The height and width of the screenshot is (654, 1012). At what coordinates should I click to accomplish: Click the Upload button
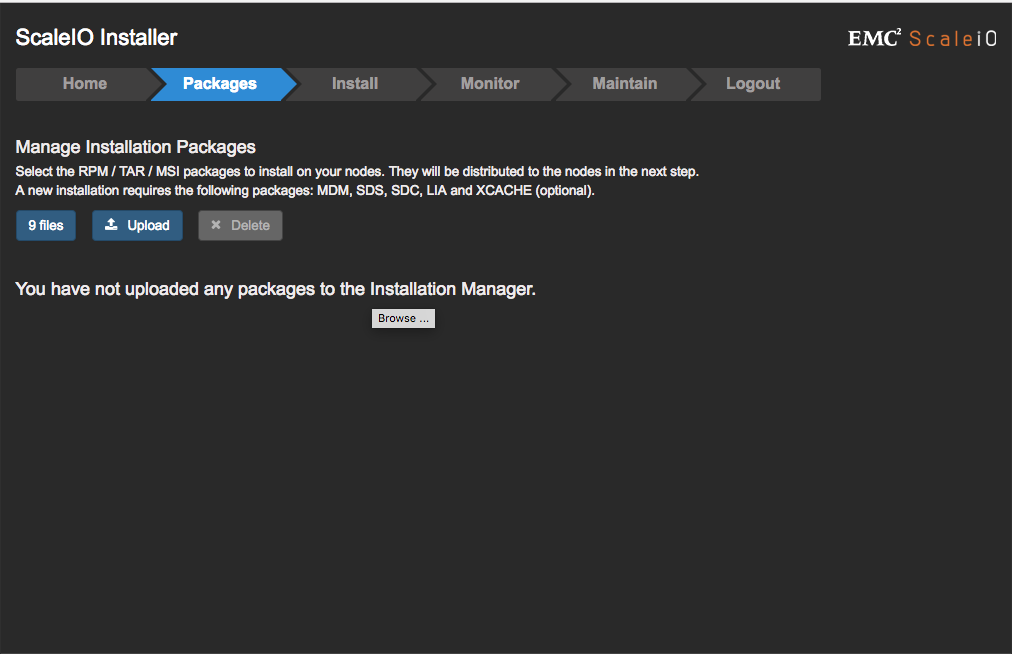coord(137,225)
